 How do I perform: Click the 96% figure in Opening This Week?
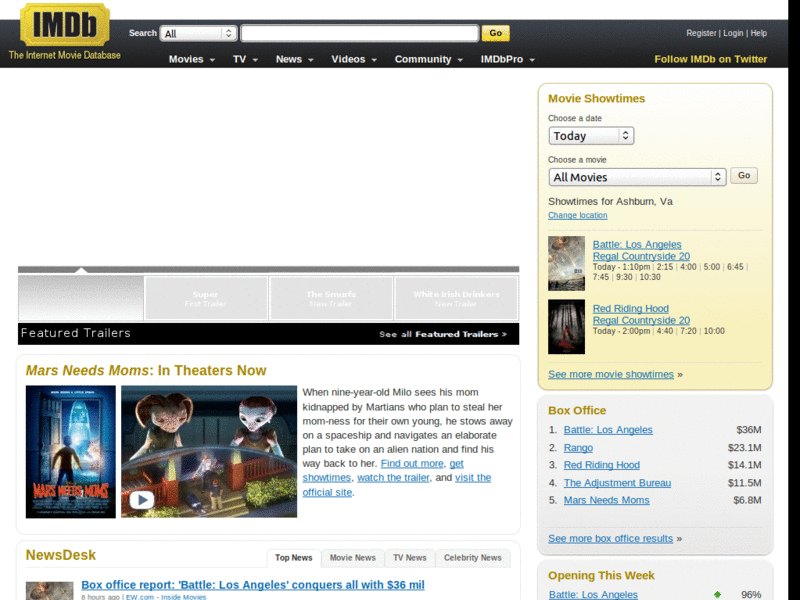(751, 594)
